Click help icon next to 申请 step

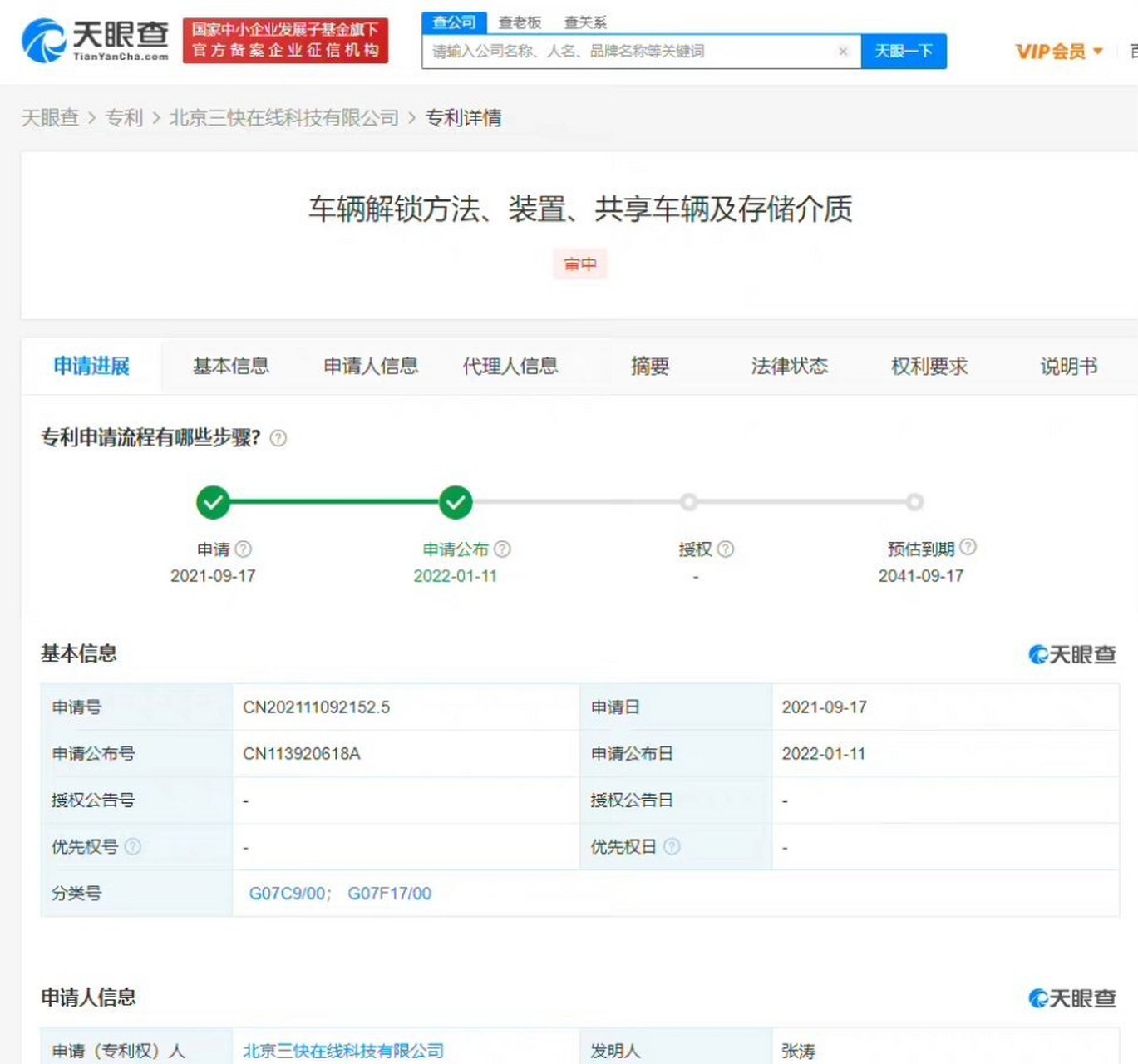pos(243,549)
